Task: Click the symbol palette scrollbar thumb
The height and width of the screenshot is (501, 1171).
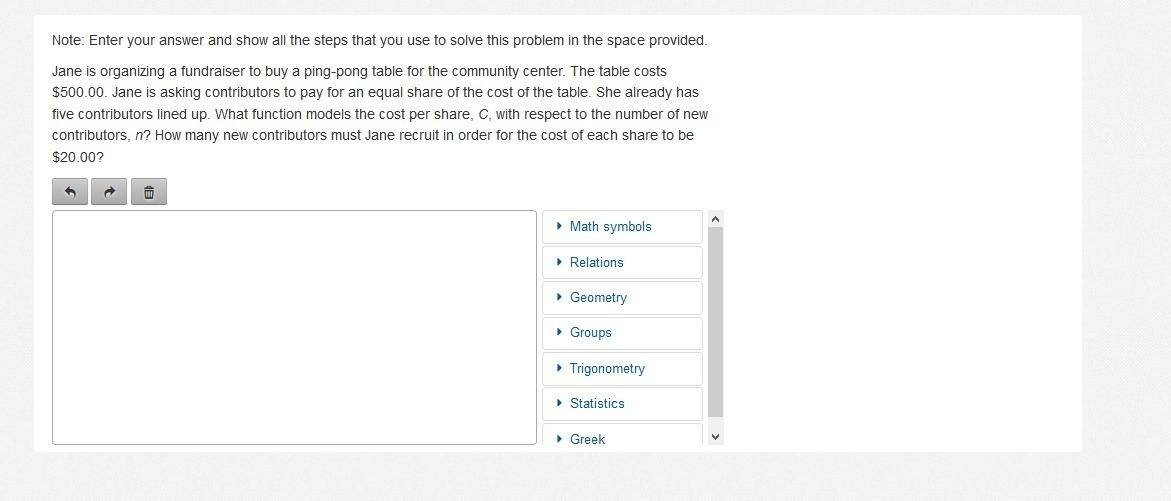Action: coord(715,320)
